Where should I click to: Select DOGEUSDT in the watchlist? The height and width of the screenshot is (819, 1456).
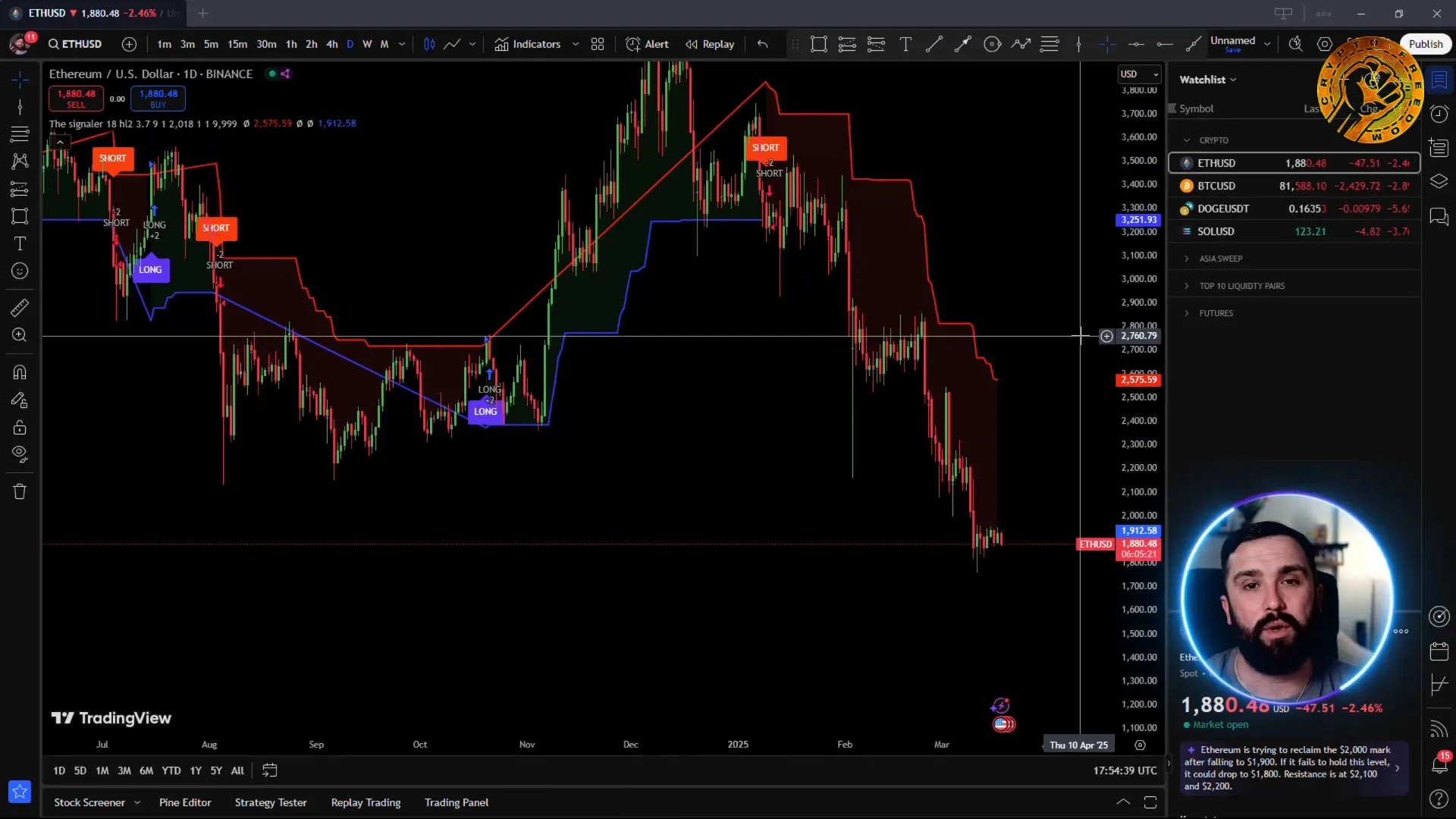[x=1294, y=209]
